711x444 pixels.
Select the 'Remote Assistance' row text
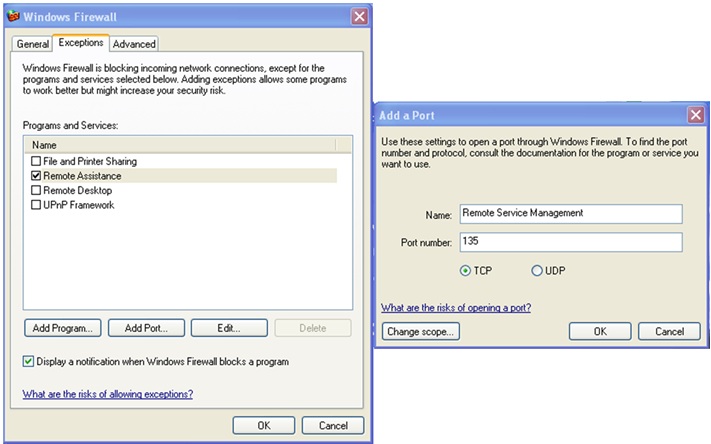point(82,176)
